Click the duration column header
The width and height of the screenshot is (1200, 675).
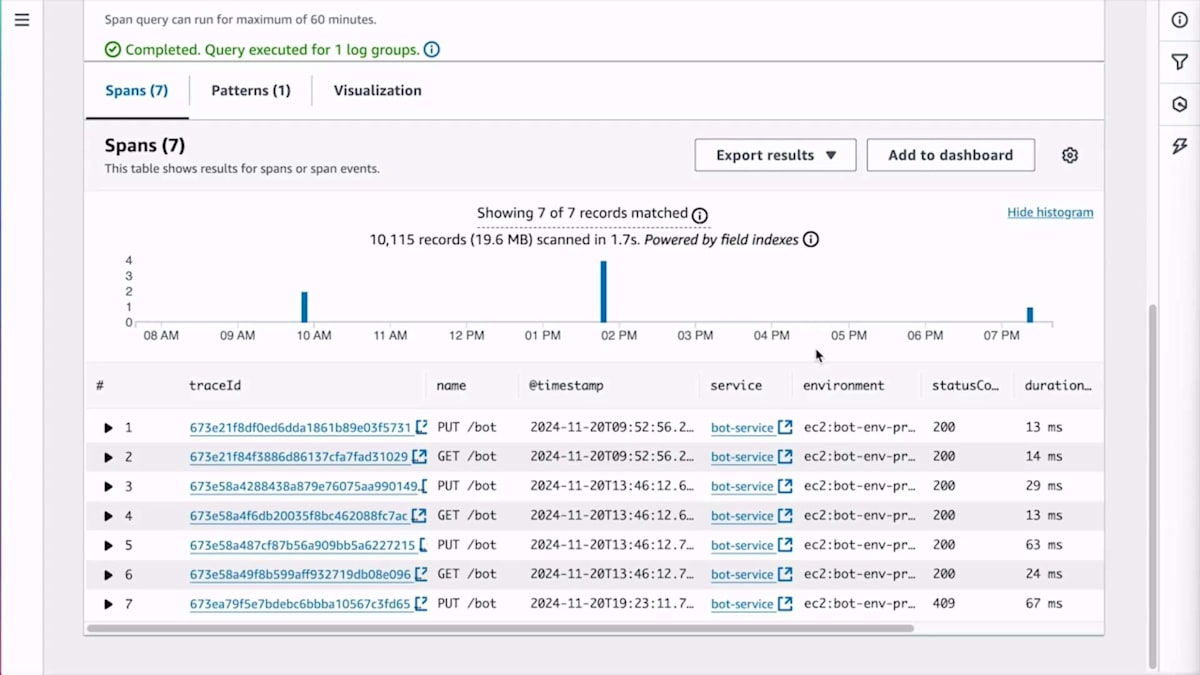point(1058,385)
